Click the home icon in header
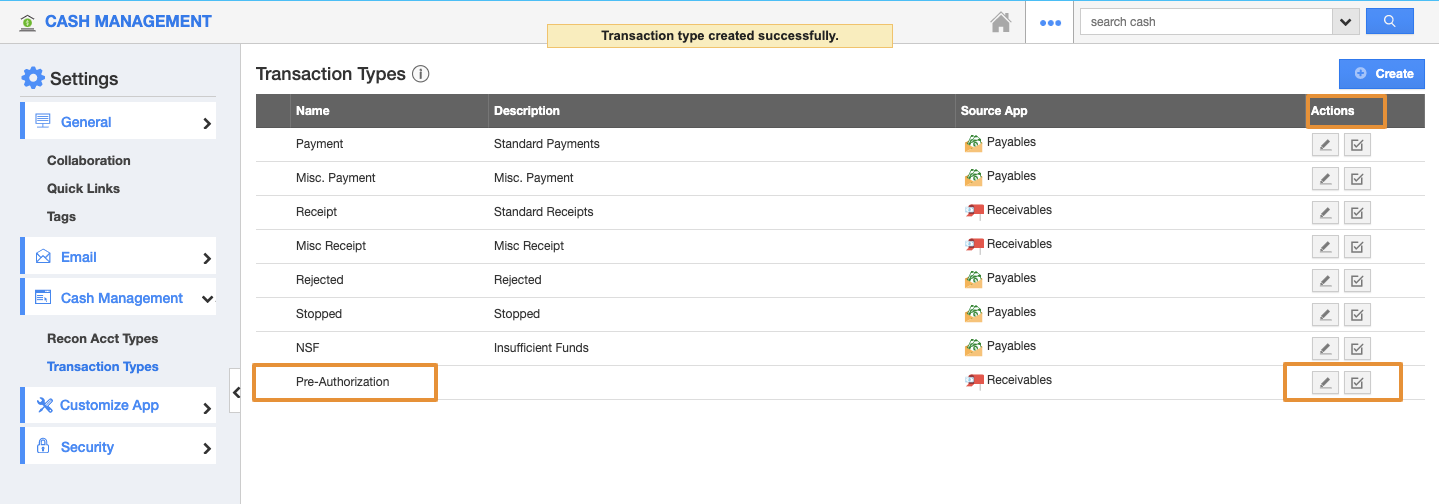 1000,22
